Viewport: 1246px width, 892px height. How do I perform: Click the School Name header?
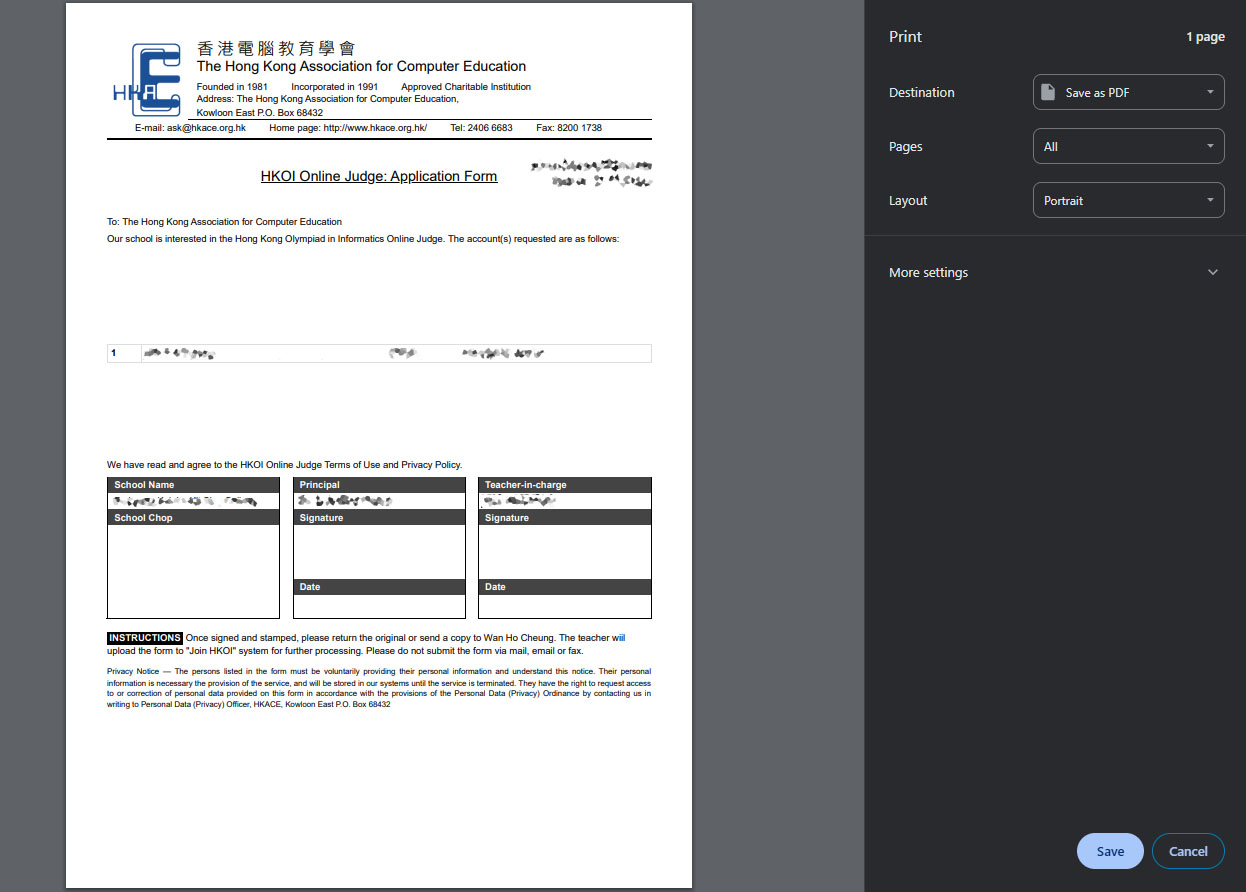tap(193, 485)
